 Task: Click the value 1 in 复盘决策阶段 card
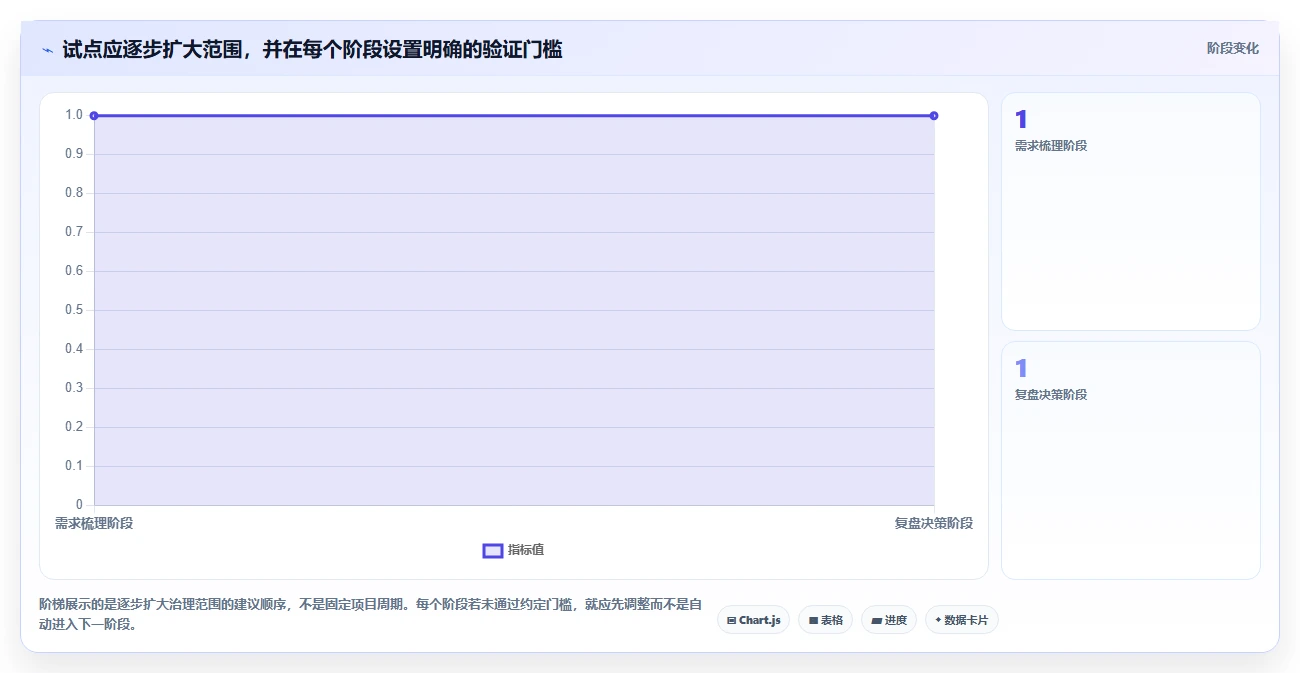tap(1021, 369)
